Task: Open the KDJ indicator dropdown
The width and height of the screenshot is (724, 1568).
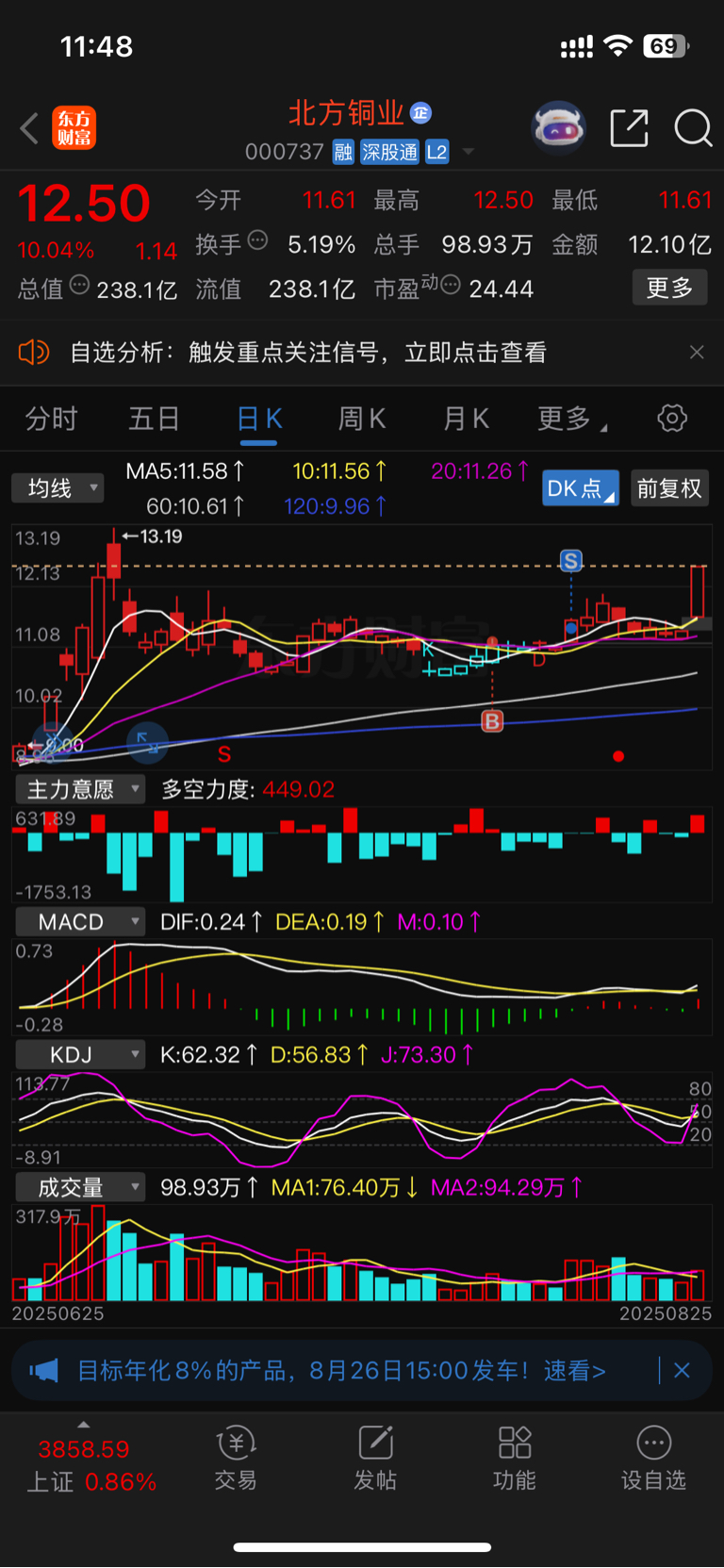Action: 79,1055
